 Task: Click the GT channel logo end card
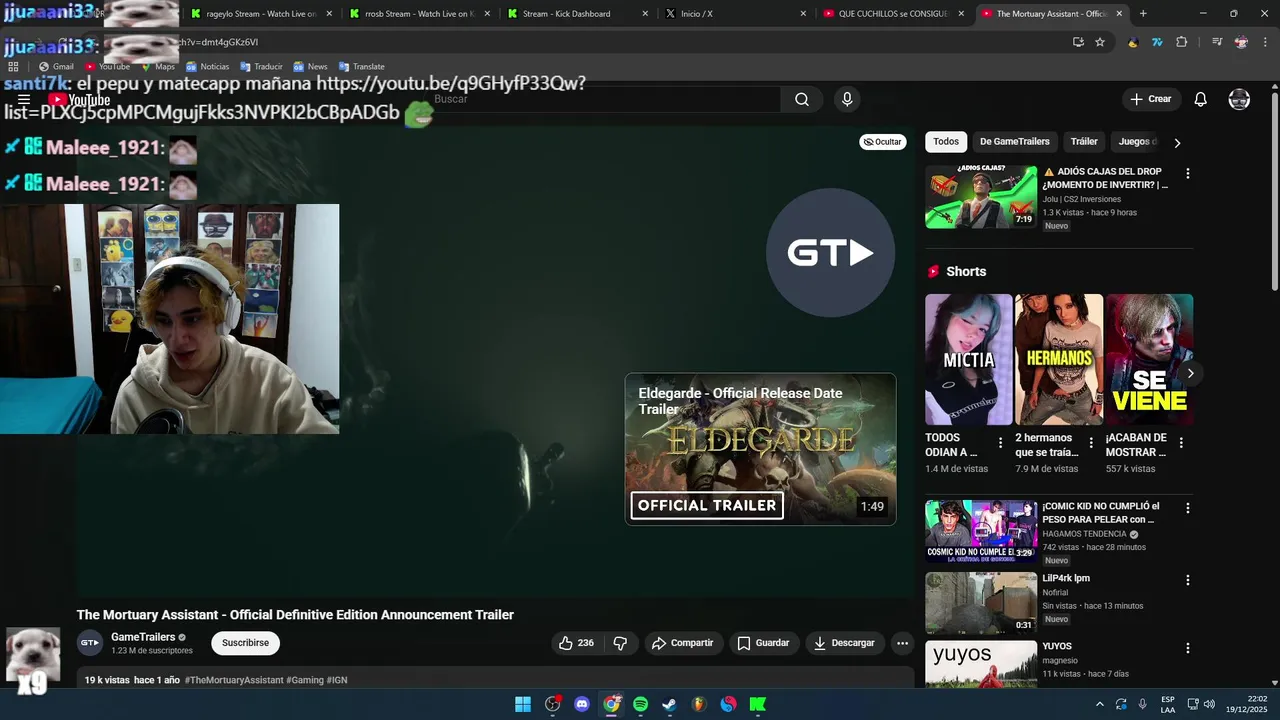(x=830, y=253)
